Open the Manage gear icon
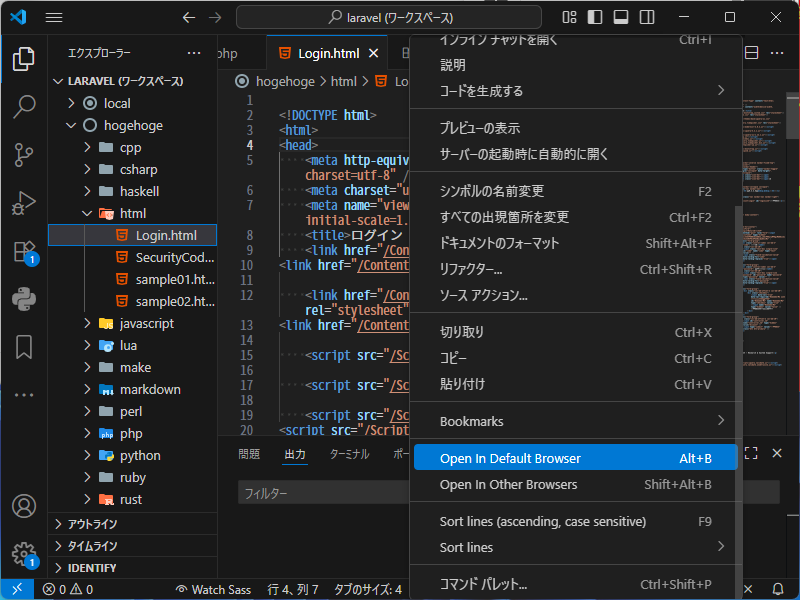Image resolution: width=800 pixels, height=600 pixels. [x=24, y=553]
